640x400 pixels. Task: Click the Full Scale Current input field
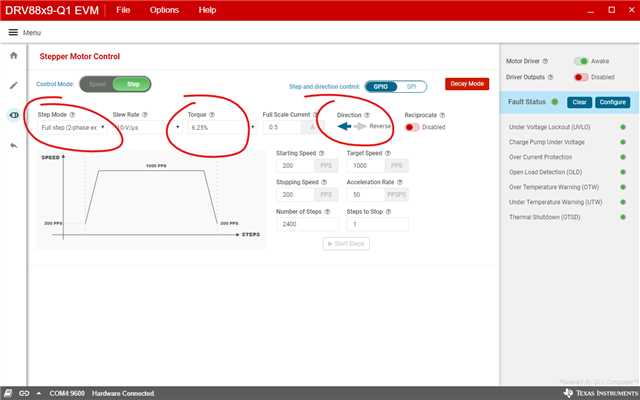tap(282, 127)
